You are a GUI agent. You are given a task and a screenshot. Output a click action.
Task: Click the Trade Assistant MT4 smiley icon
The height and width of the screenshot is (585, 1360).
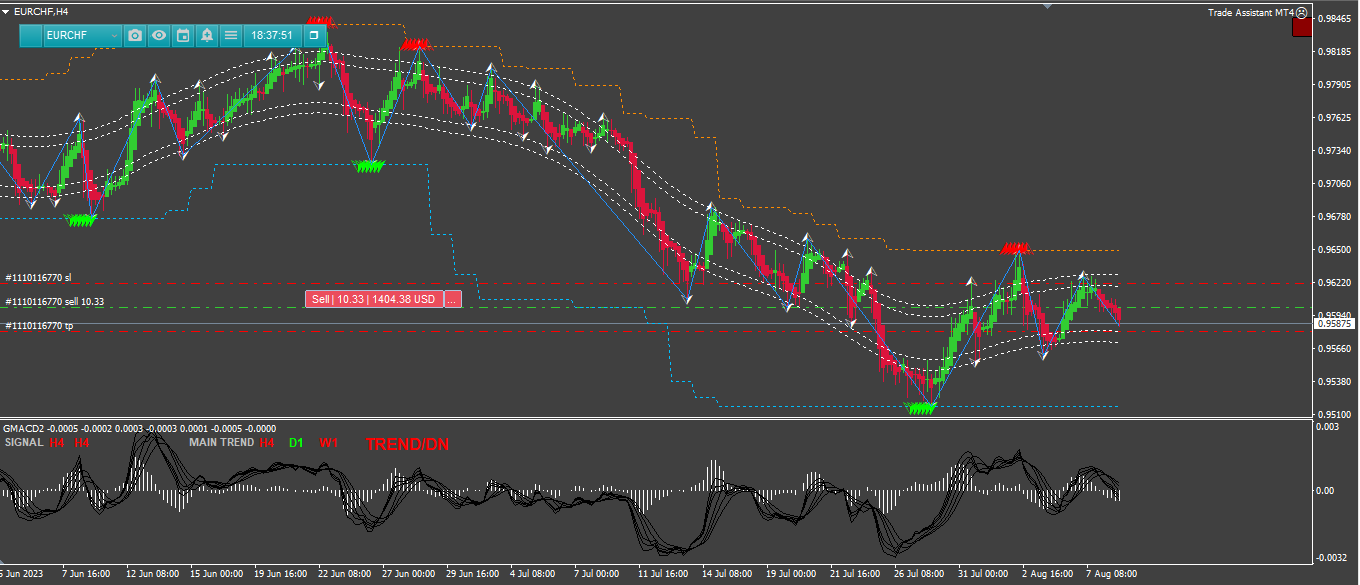tap(1302, 13)
